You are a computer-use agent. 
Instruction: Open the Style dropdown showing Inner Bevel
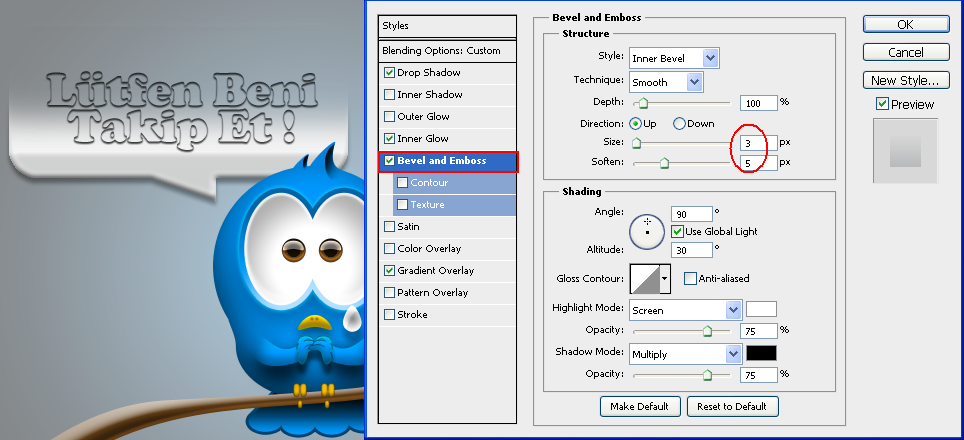click(674, 58)
